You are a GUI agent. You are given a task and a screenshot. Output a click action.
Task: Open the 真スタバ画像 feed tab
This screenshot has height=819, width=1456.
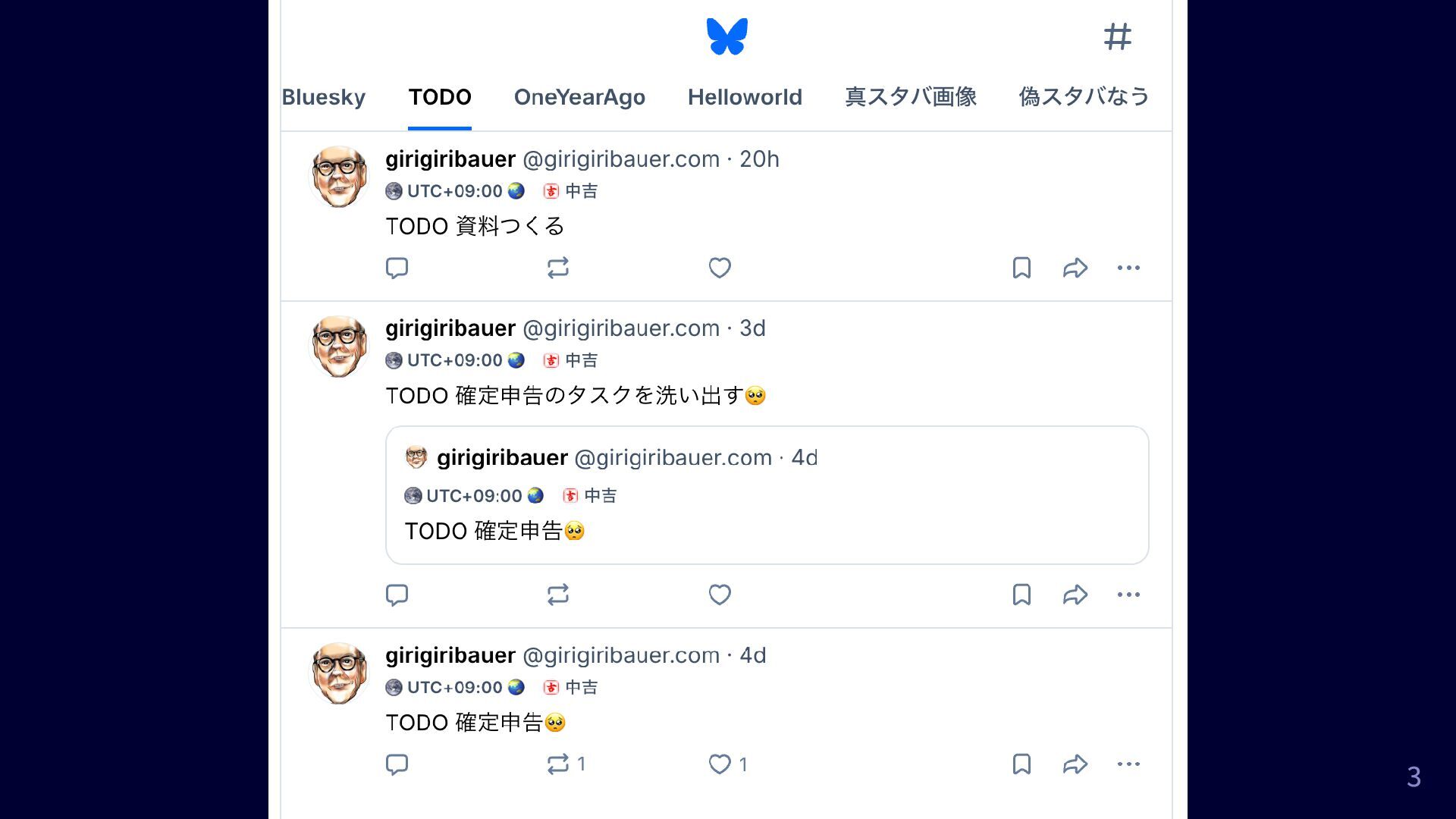point(911,97)
